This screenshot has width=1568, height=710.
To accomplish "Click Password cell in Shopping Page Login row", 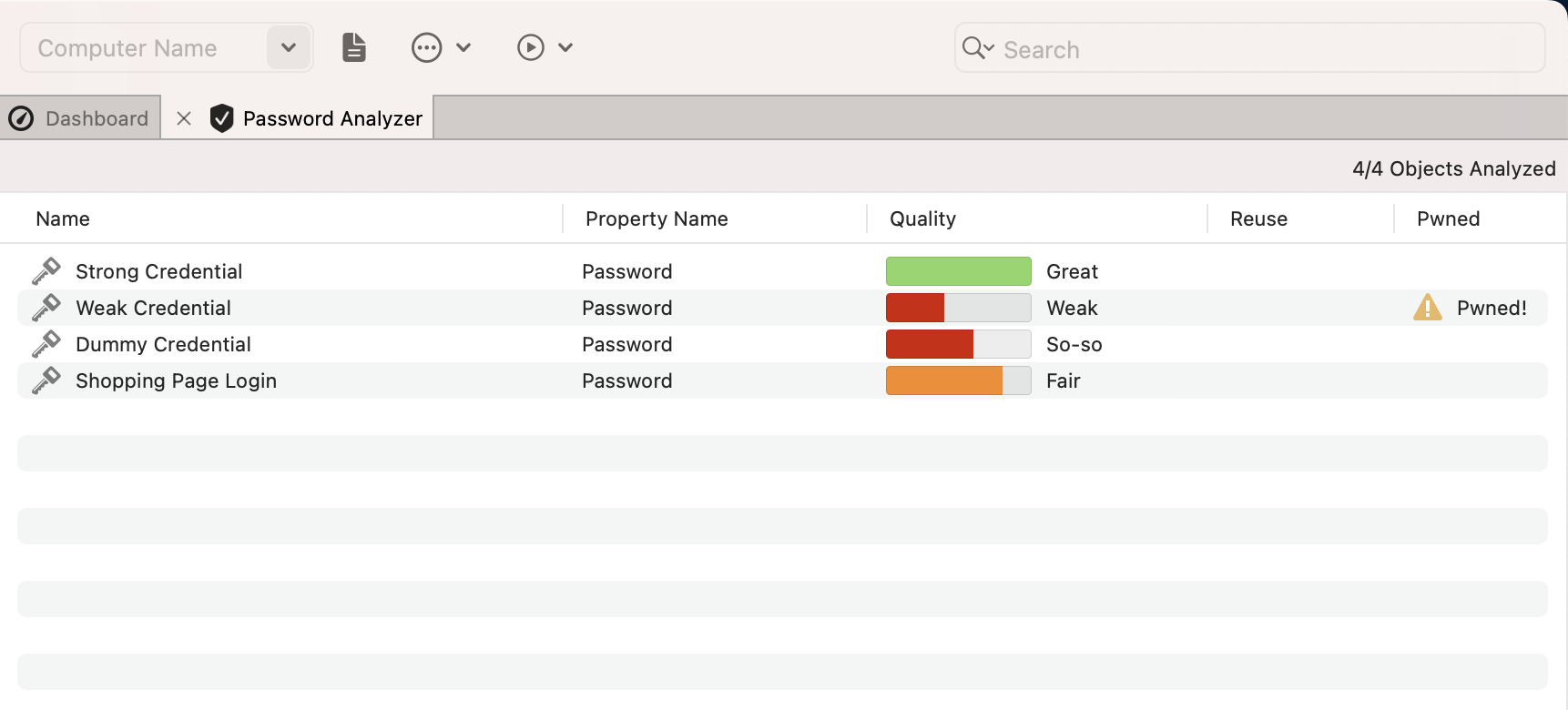I will click(x=626, y=380).
